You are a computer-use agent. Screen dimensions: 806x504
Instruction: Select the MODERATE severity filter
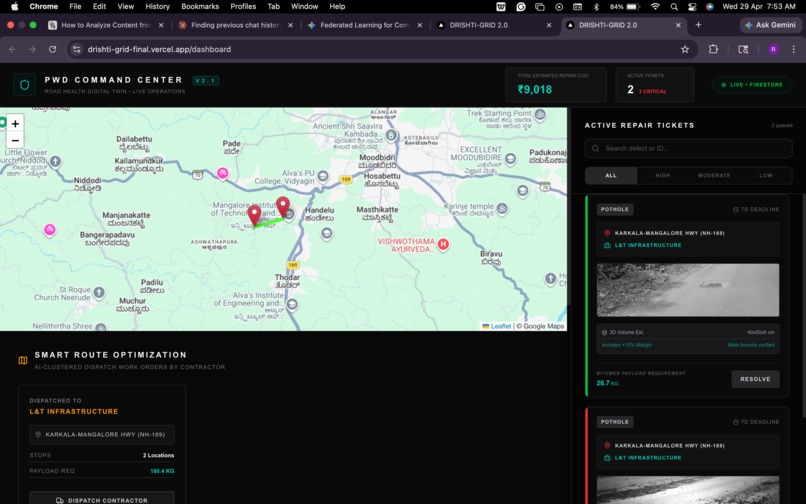tap(714, 176)
